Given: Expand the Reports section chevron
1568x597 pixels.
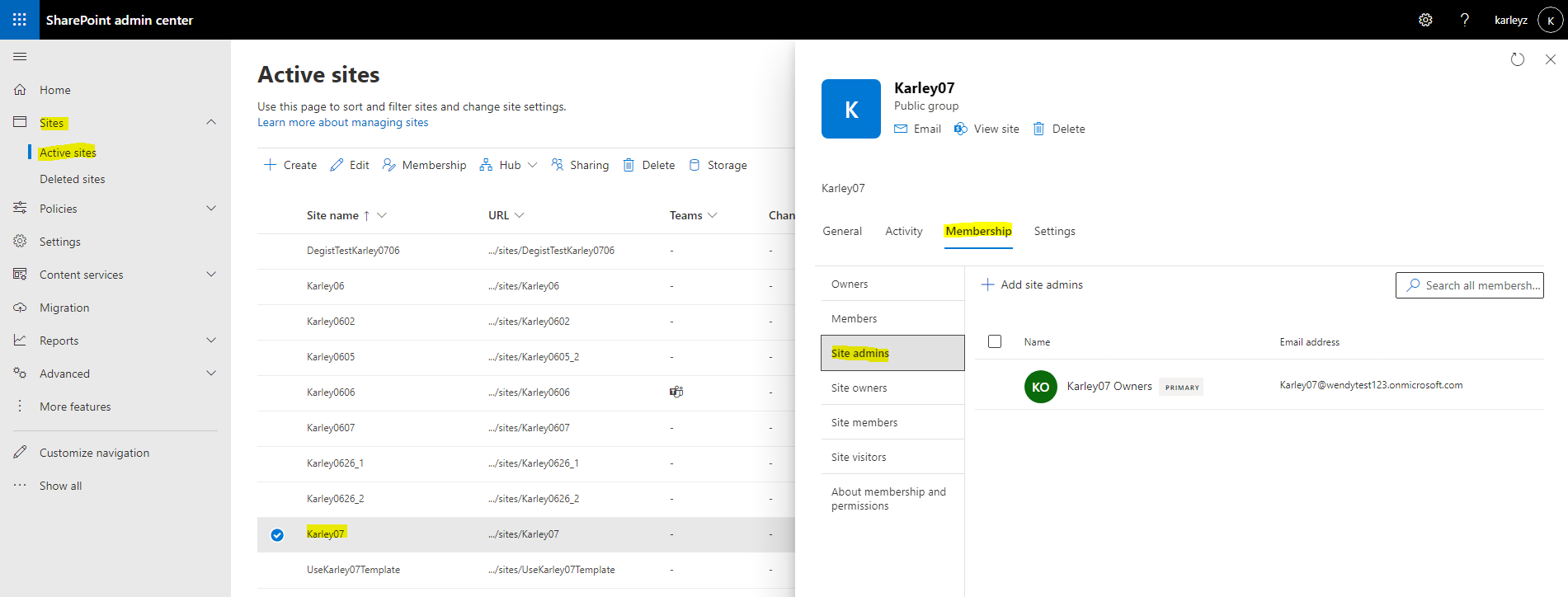Looking at the screenshot, I should [211, 340].
